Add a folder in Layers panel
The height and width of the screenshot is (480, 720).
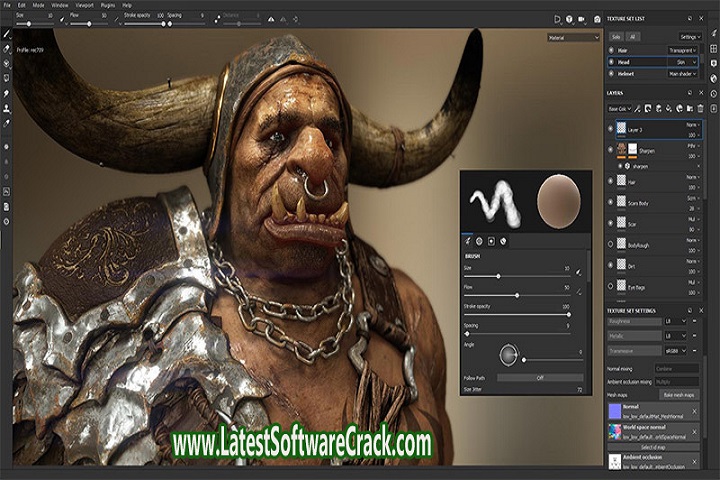(x=690, y=108)
